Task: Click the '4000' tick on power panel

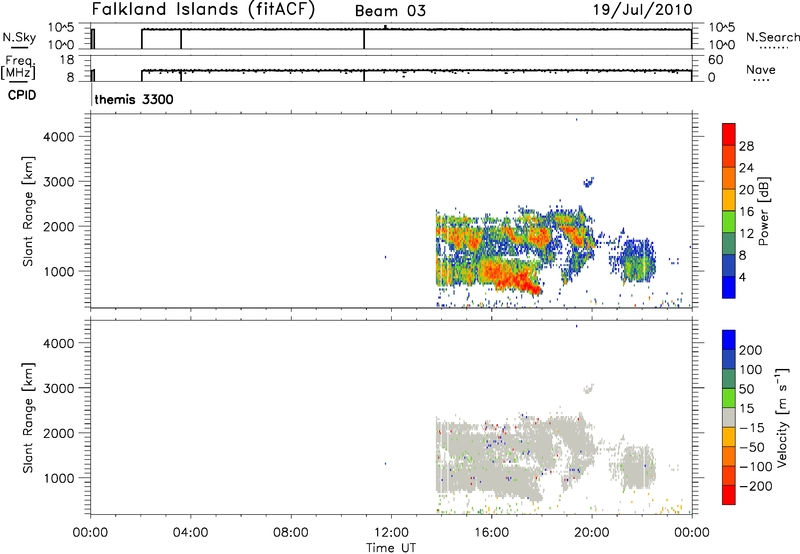Action: click(x=59, y=137)
